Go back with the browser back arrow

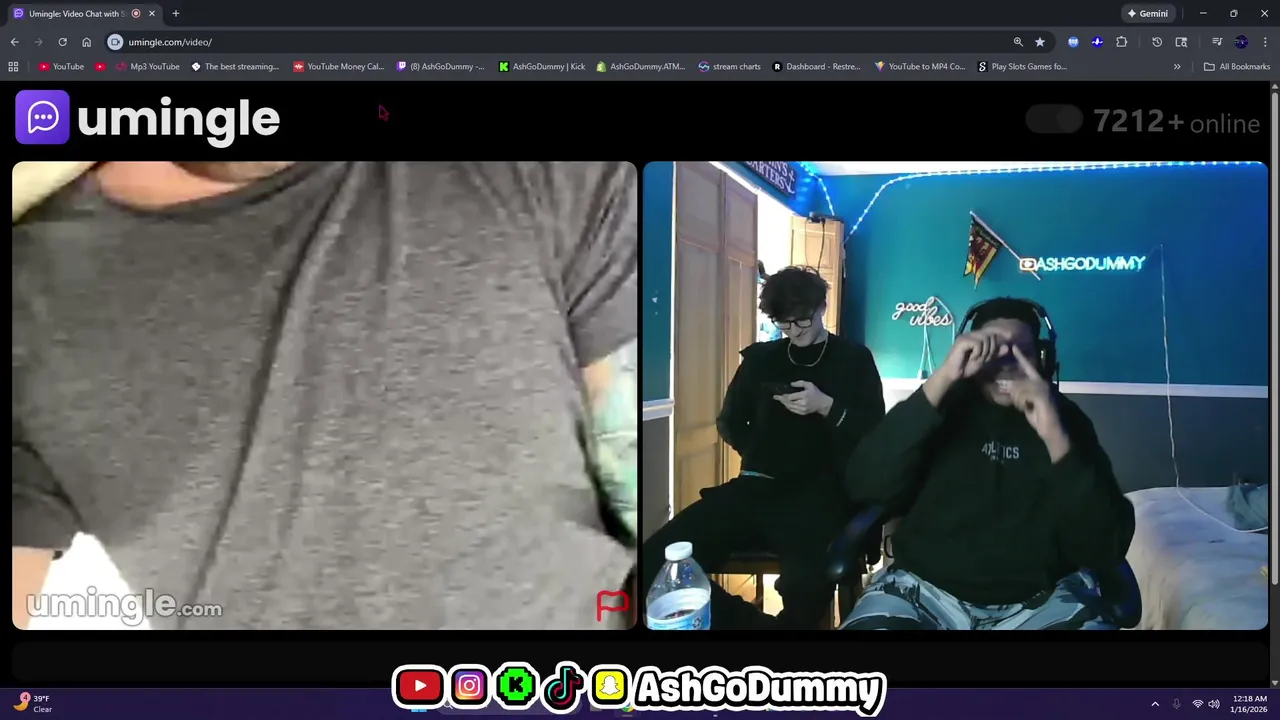pos(15,42)
